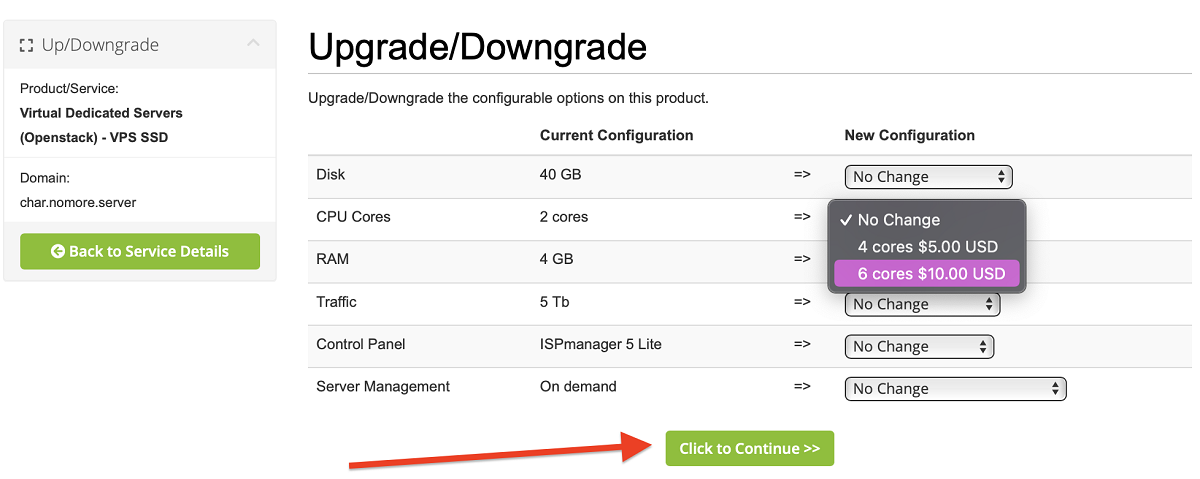Click the "Current Configuration" column header
This screenshot has height=479, width=1200.
[x=616, y=135]
